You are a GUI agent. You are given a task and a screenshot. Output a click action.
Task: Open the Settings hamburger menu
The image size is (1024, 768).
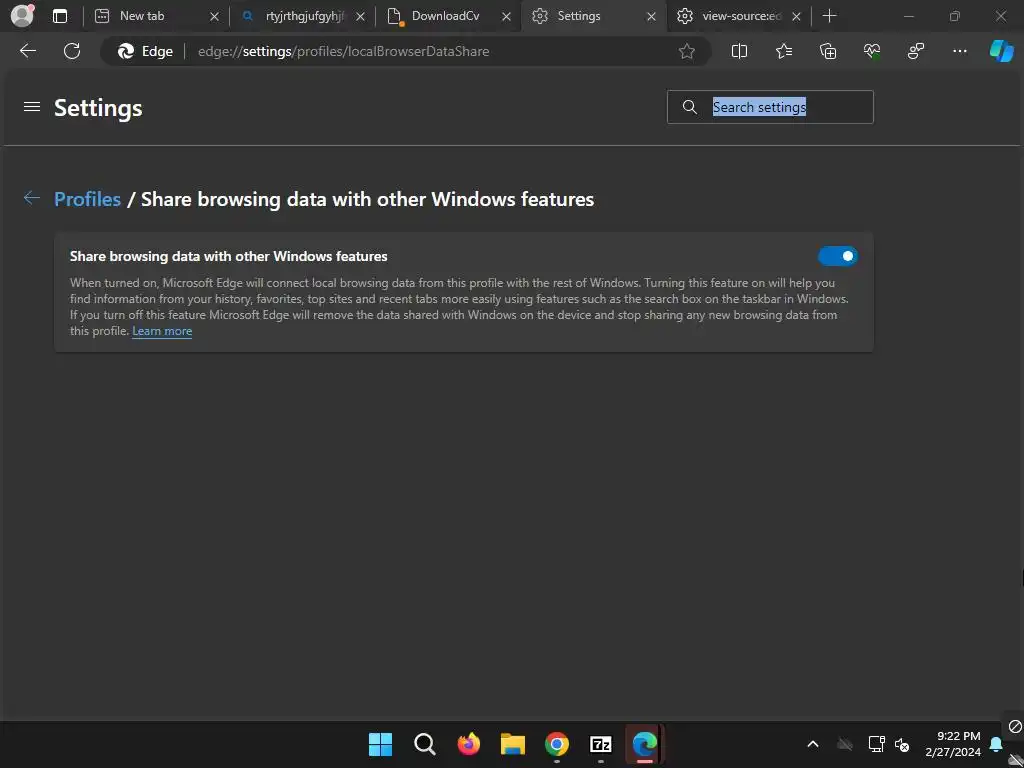[x=32, y=106]
